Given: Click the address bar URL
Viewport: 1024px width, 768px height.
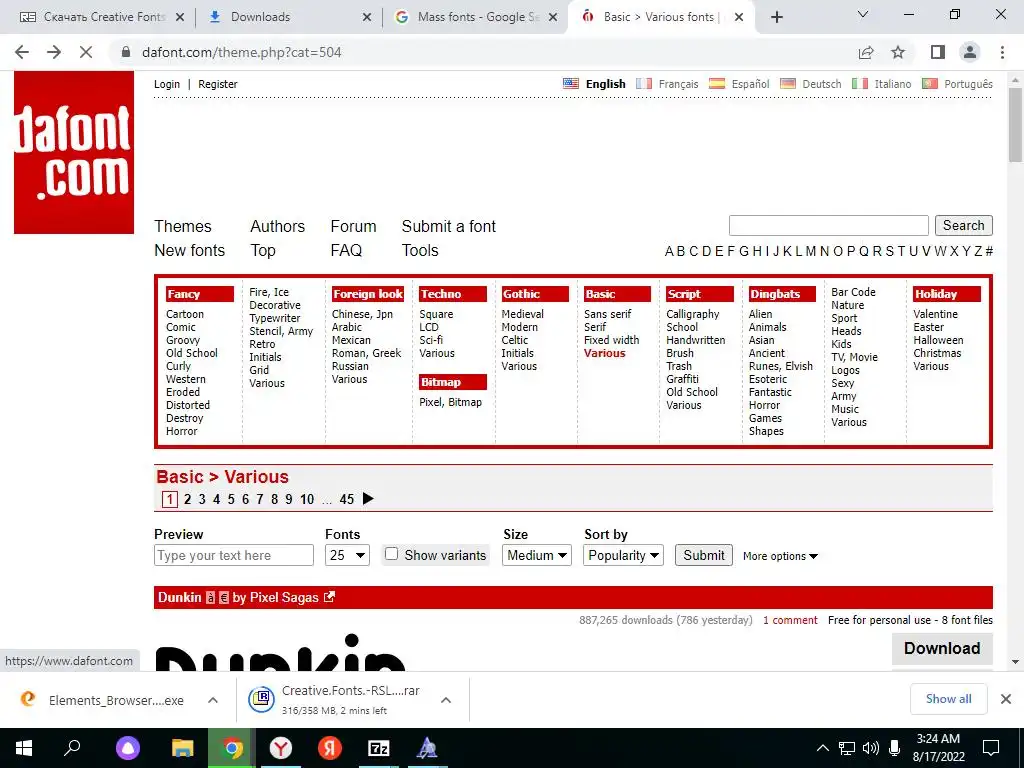Looking at the screenshot, I should click(242, 52).
